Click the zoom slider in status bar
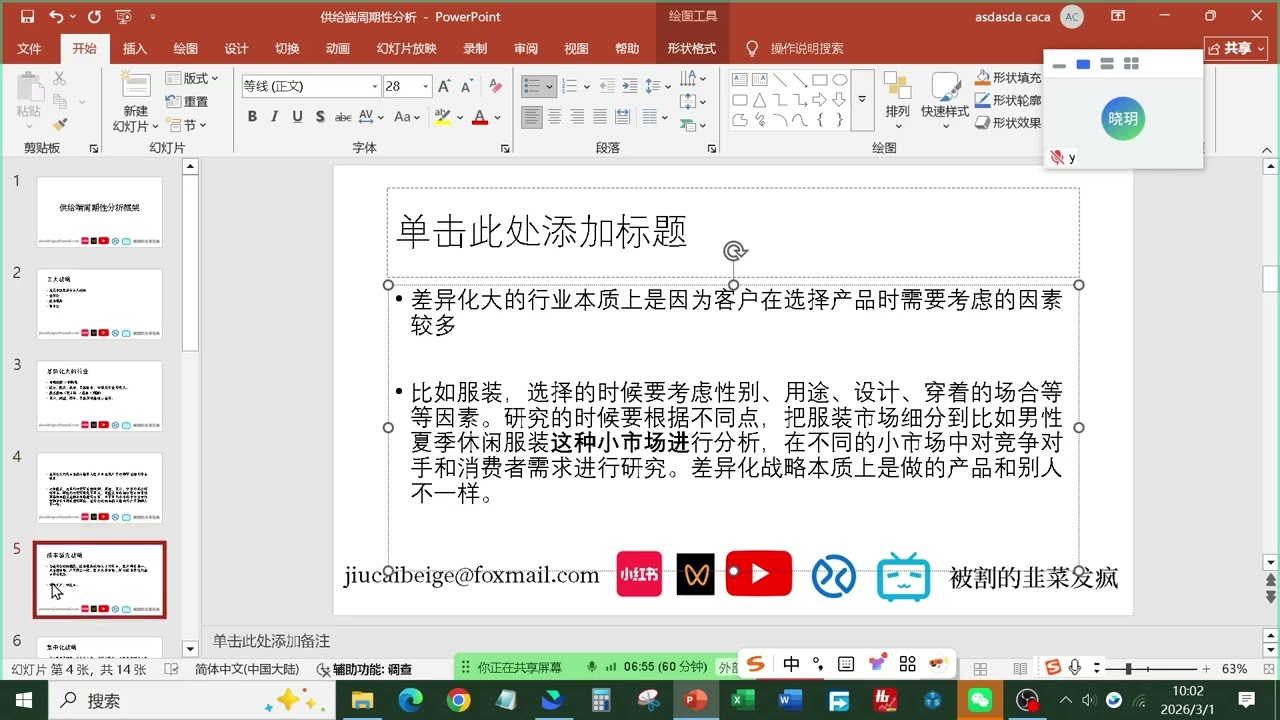The height and width of the screenshot is (720, 1280). click(1150, 669)
